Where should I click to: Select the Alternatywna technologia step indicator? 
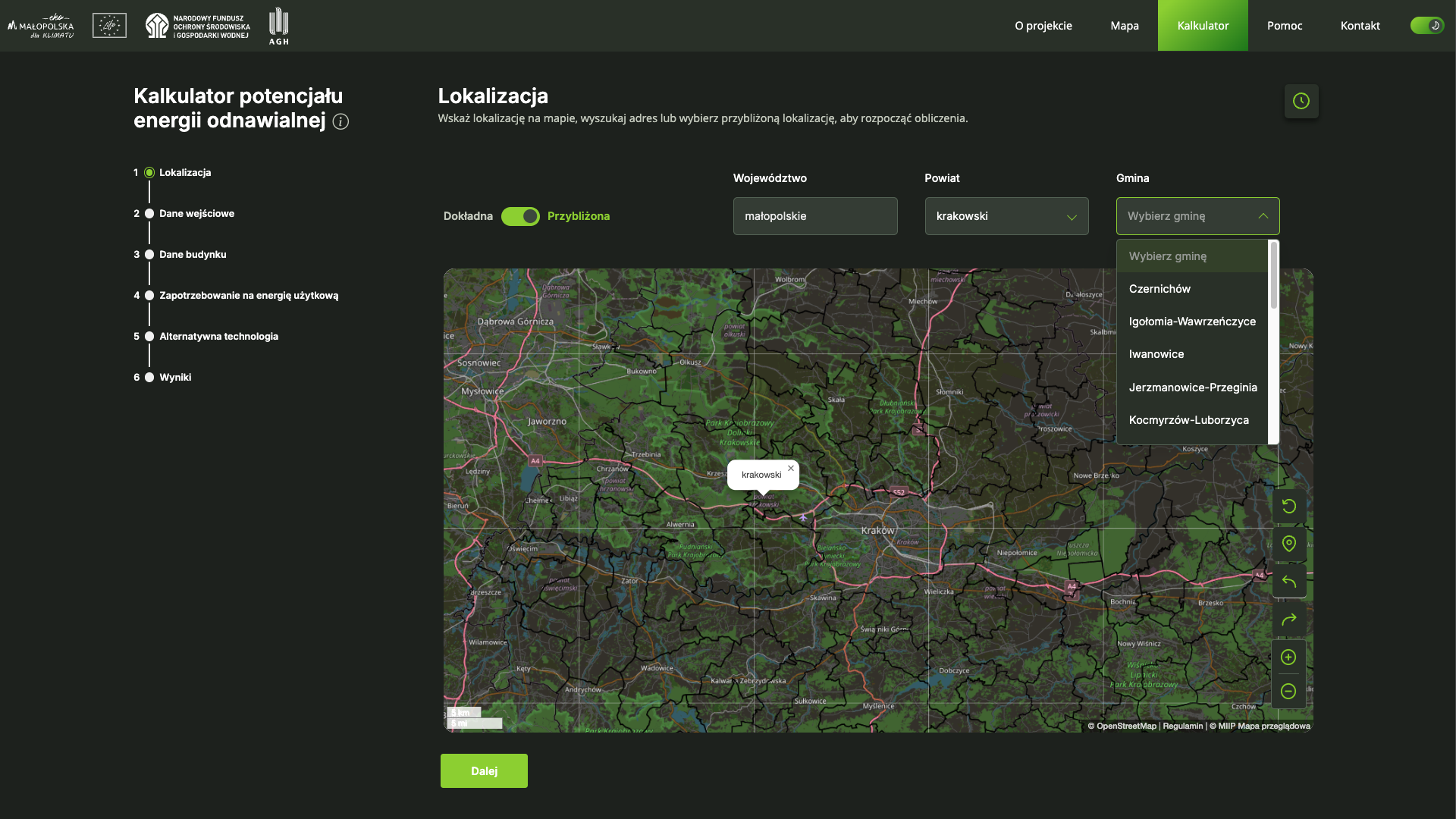coord(149,337)
